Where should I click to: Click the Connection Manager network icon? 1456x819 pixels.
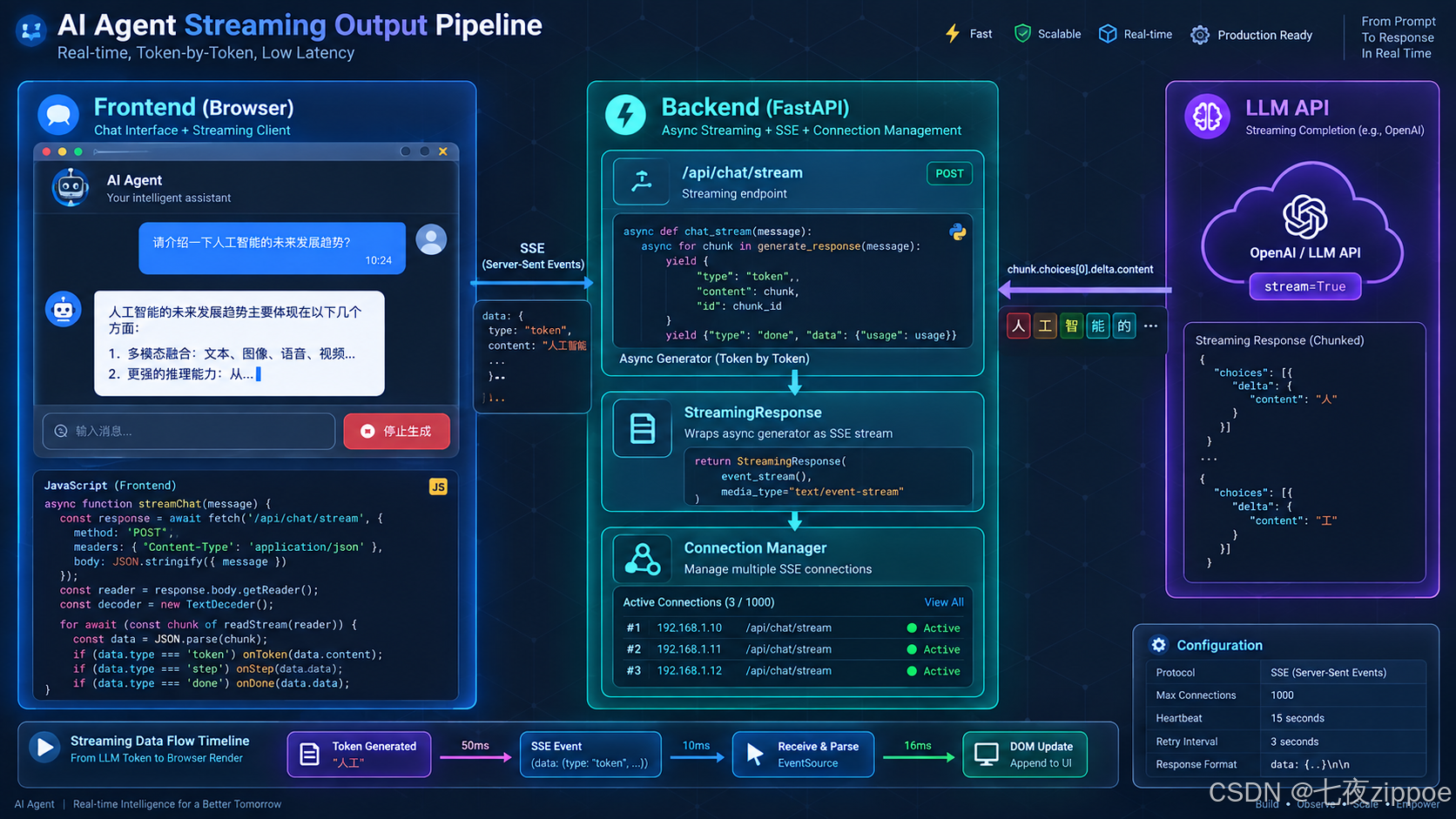(x=643, y=559)
